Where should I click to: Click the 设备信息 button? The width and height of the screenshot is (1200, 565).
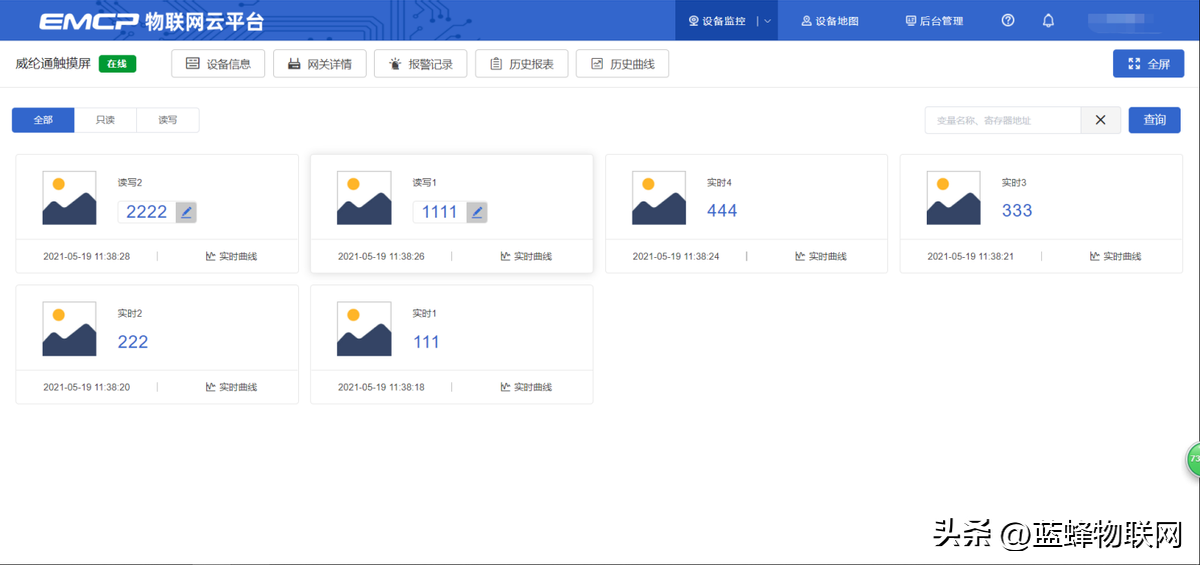point(218,64)
